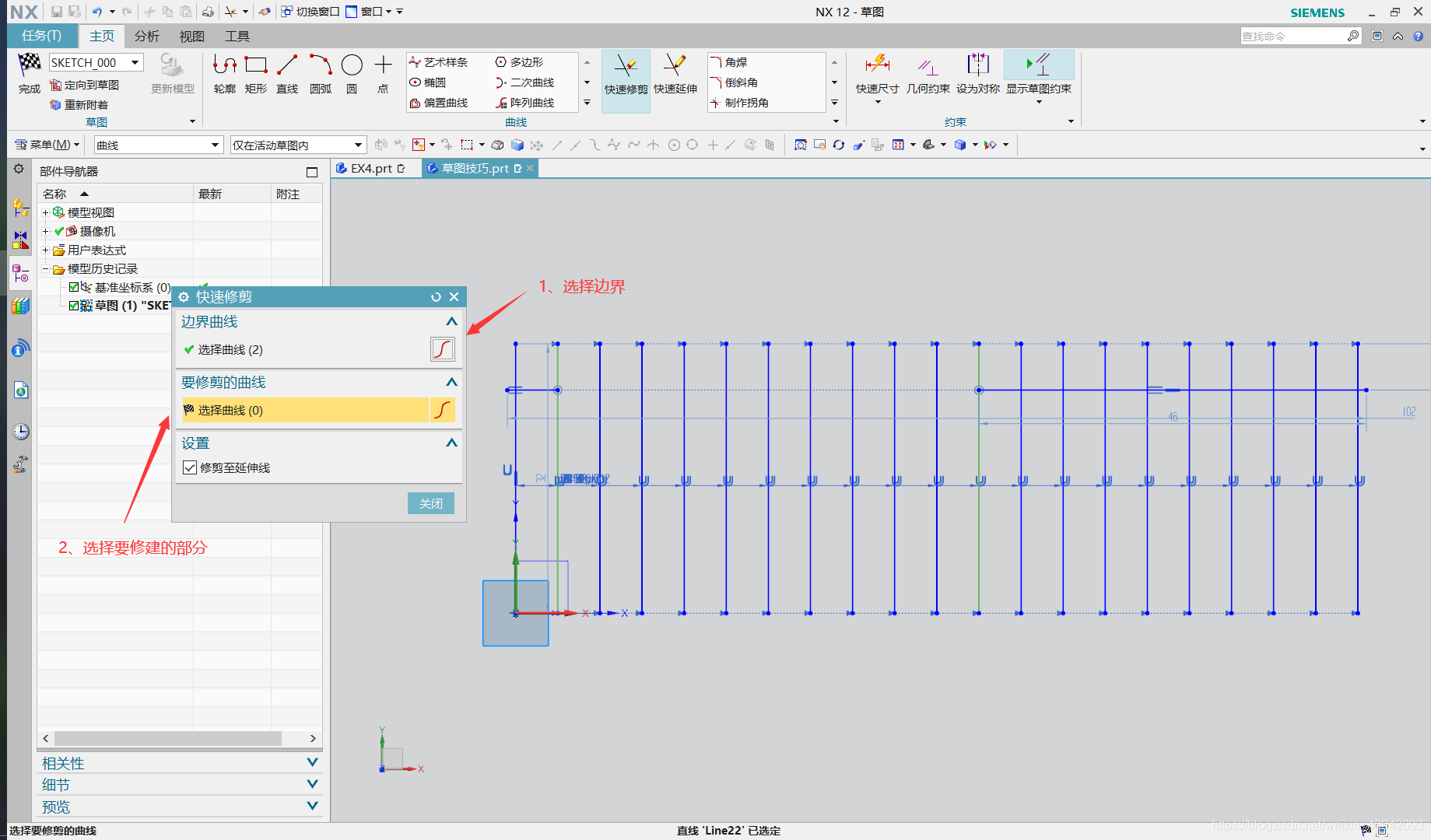Screen dimensions: 1431x840
Task: Select the Point (点) tool
Action: pos(383,74)
